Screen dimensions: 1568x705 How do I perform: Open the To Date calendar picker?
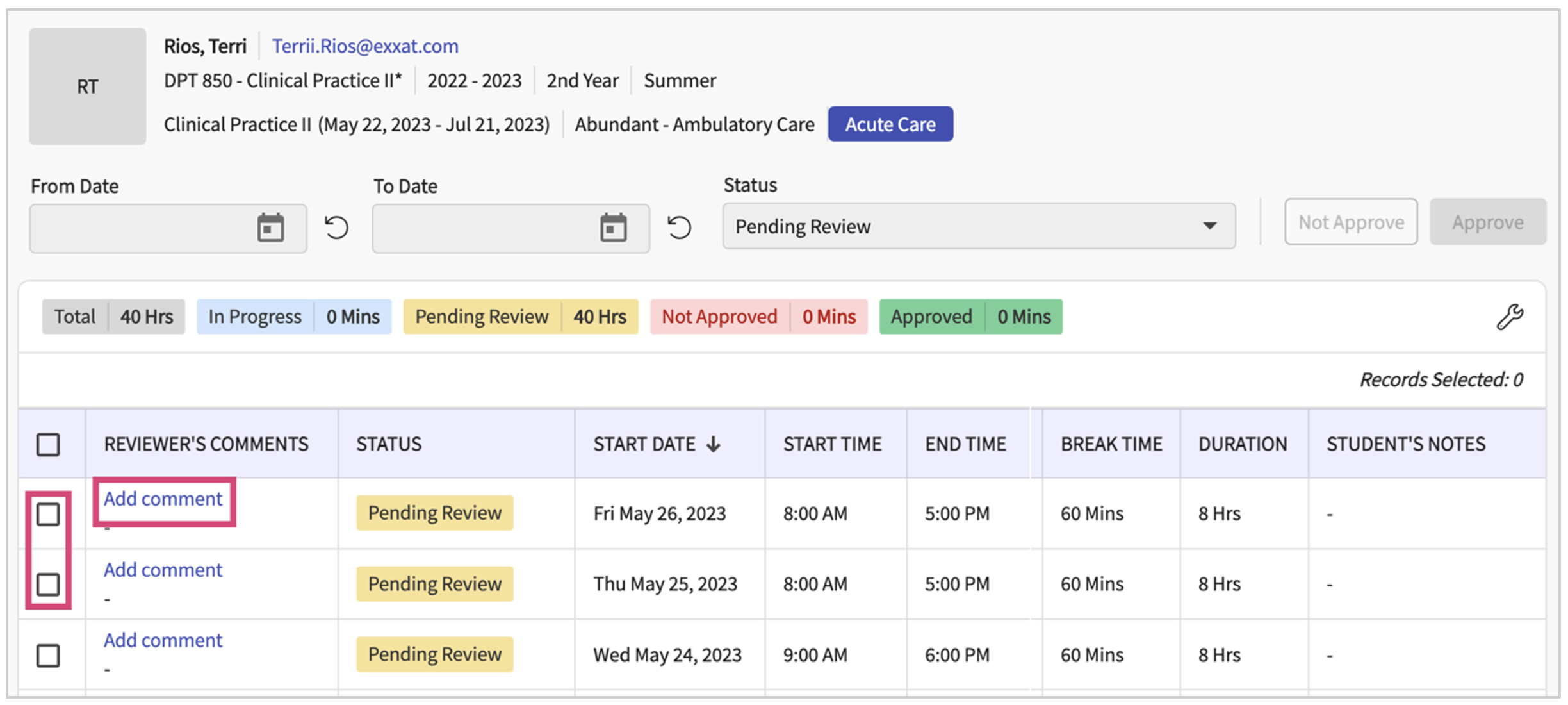click(613, 228)
